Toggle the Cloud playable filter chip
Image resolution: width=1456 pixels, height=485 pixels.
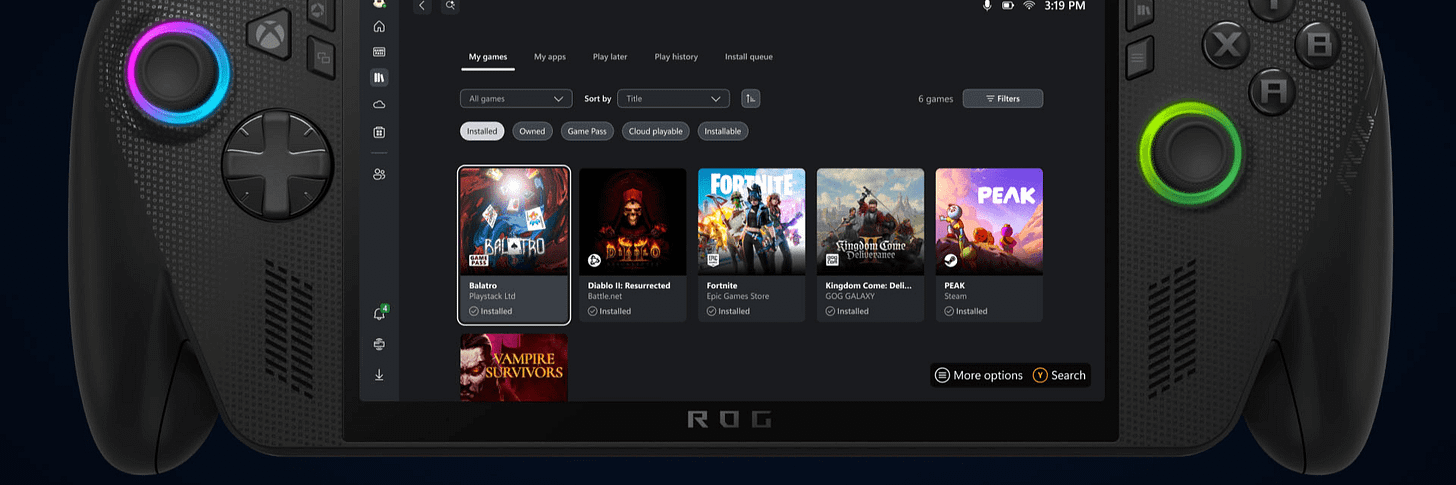(x=655, y=131)
